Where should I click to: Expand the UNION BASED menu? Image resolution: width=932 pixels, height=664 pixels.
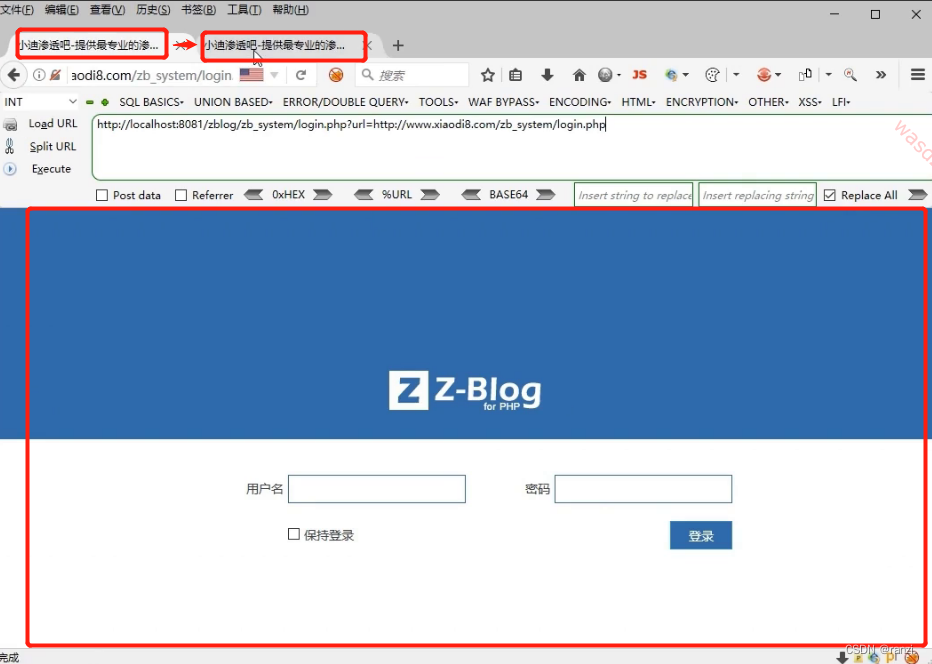[x=233, y=102]
